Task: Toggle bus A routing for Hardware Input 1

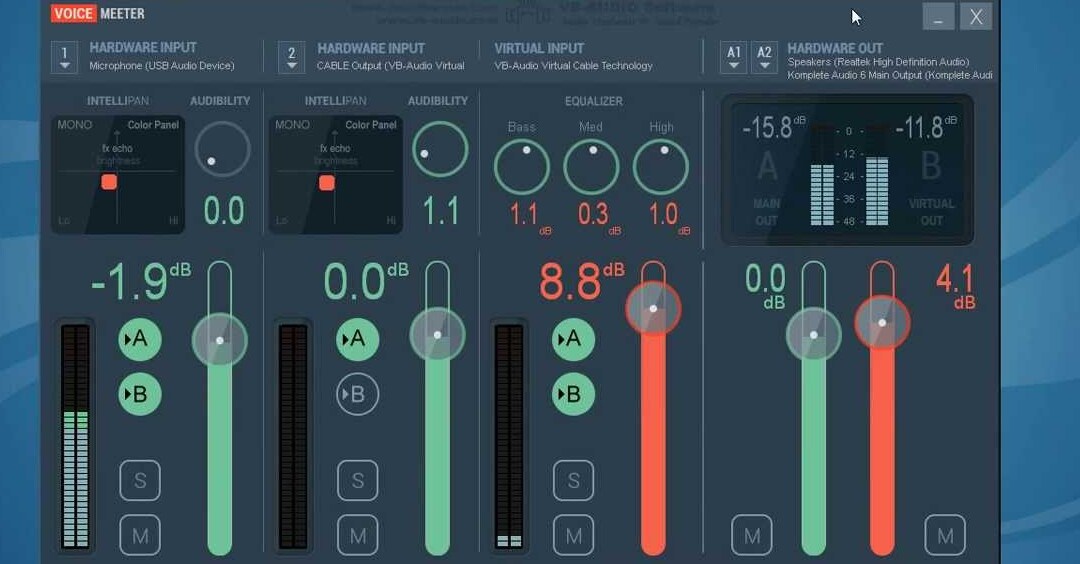Action: [x=140, y=339]
